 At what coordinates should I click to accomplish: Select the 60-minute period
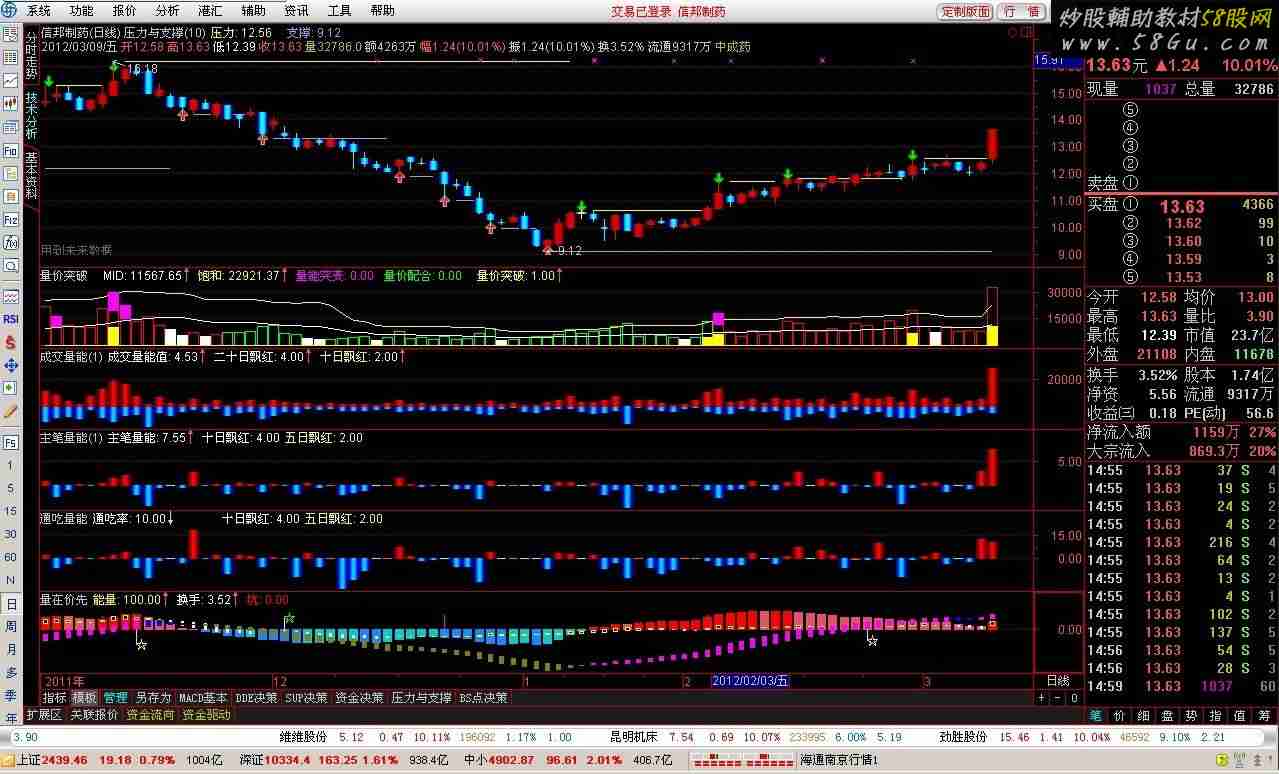click(11, 558)
